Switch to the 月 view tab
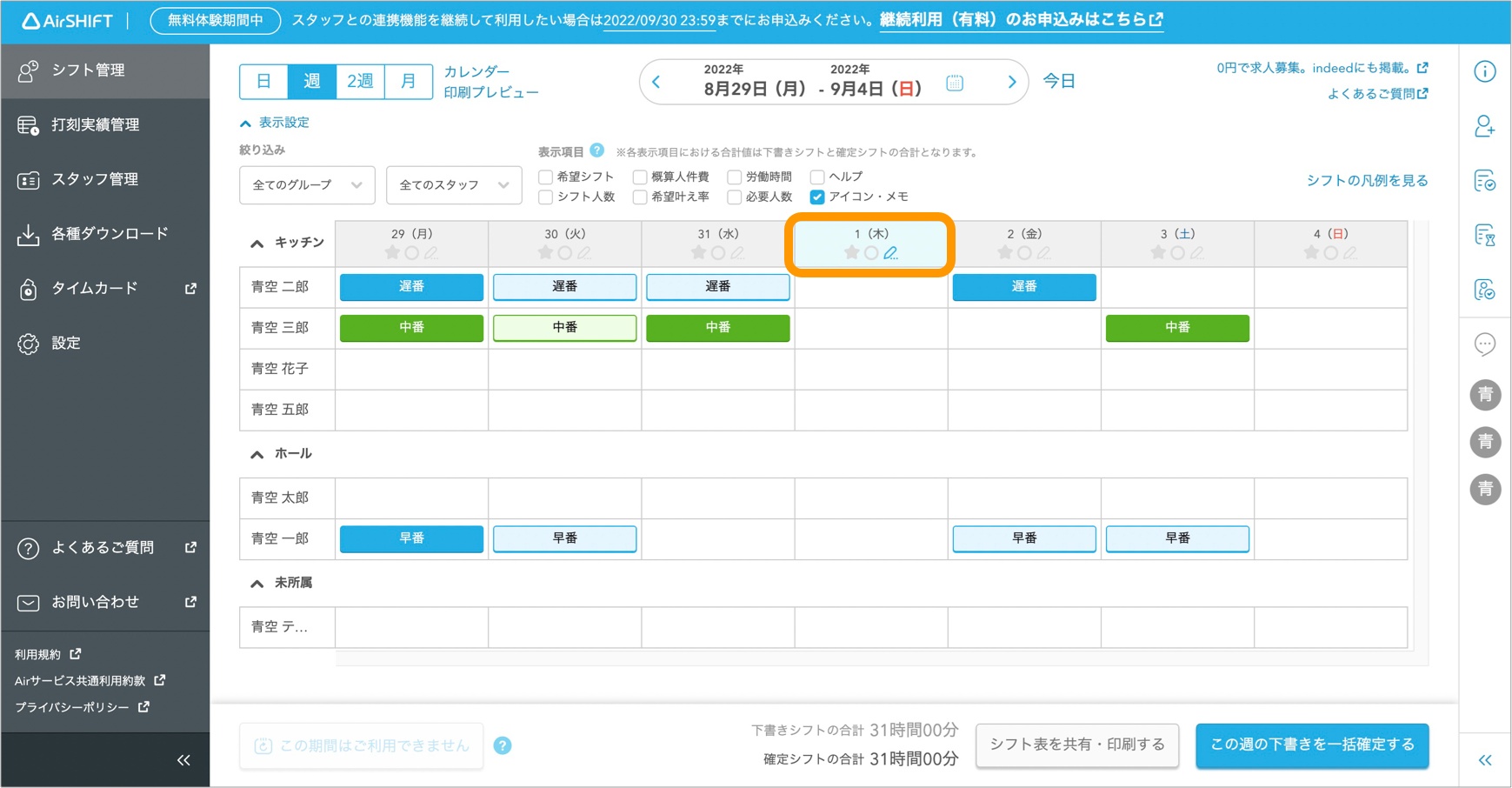 pyautogui.click(x=408, y=82)
